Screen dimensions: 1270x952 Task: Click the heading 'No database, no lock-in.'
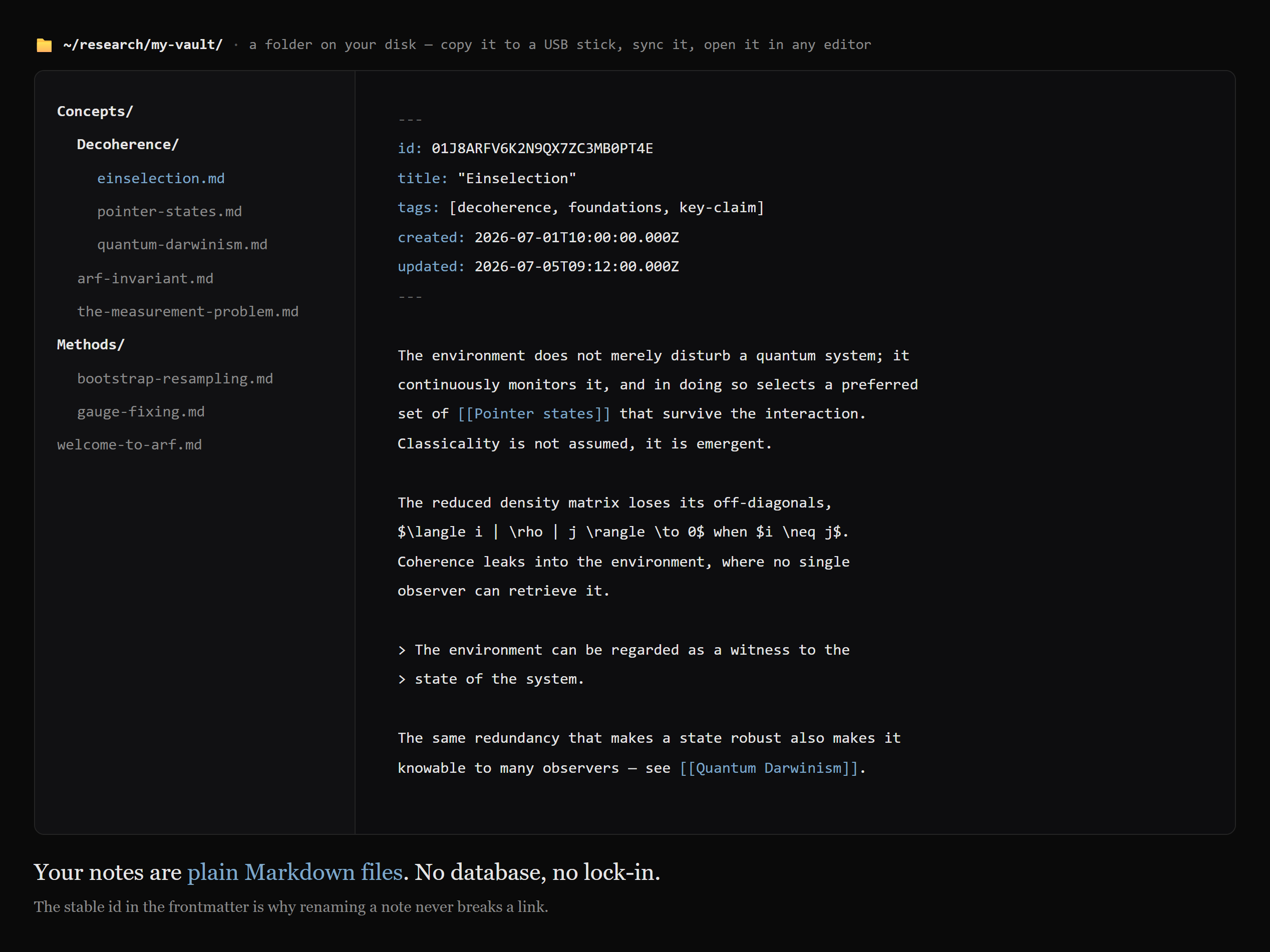(x=537, y=872)
